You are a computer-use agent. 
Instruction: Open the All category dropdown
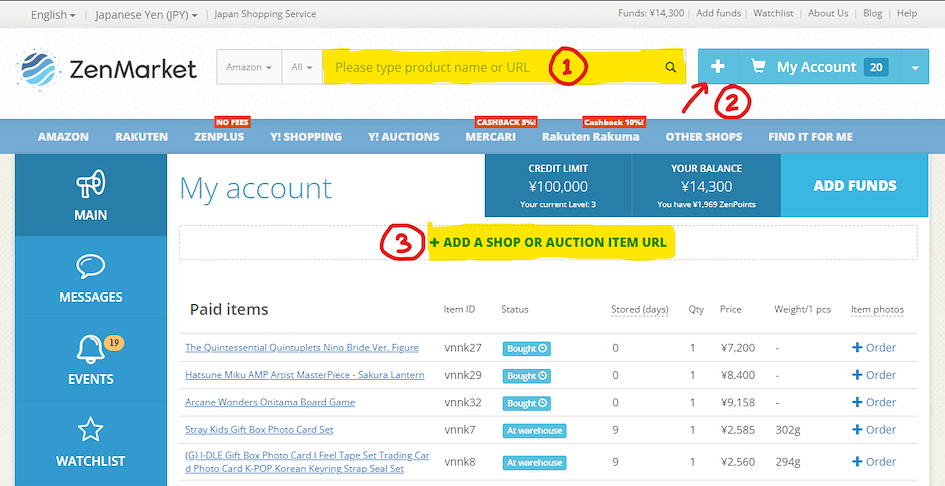tap(302, 67)
